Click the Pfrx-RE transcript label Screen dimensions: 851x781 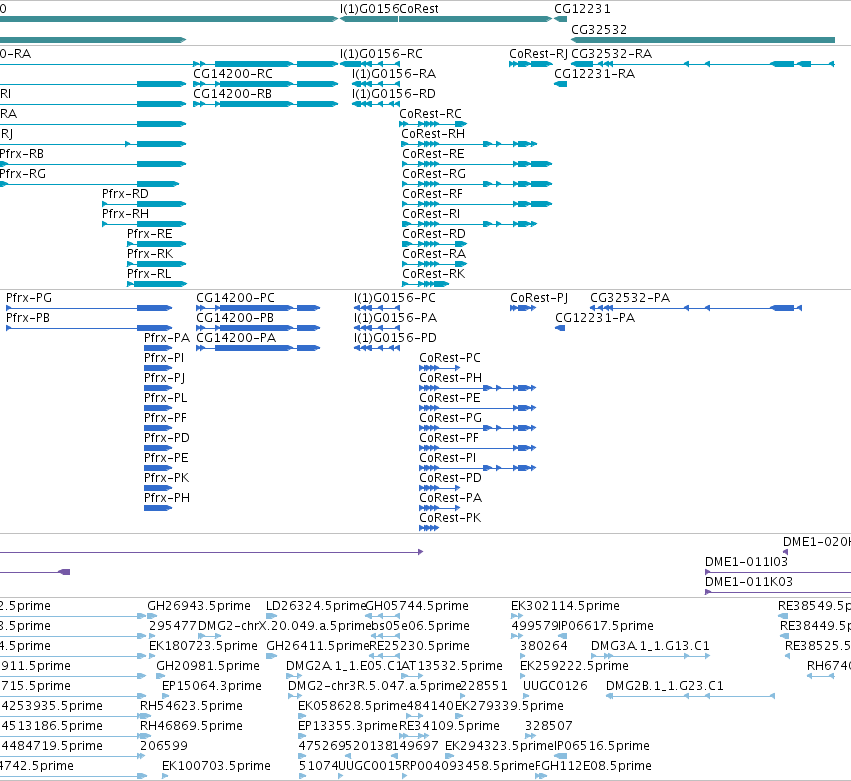click(x=150, y=234)
